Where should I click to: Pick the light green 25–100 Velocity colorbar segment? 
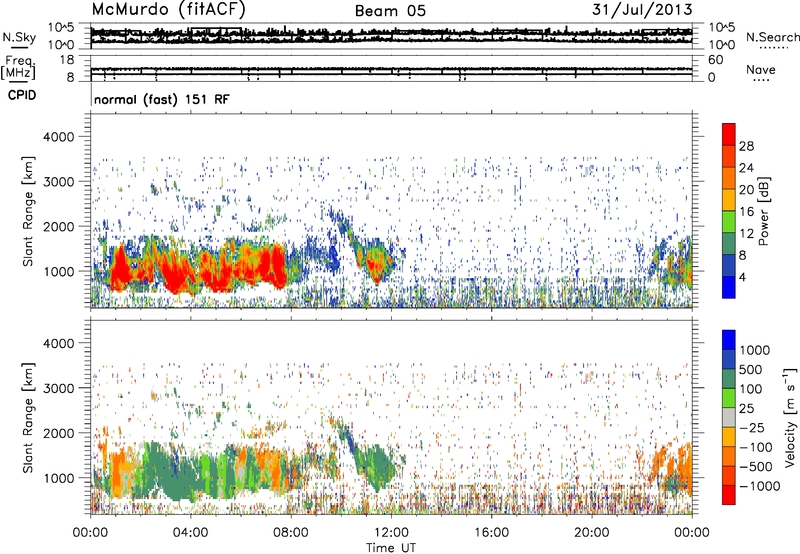729,398
